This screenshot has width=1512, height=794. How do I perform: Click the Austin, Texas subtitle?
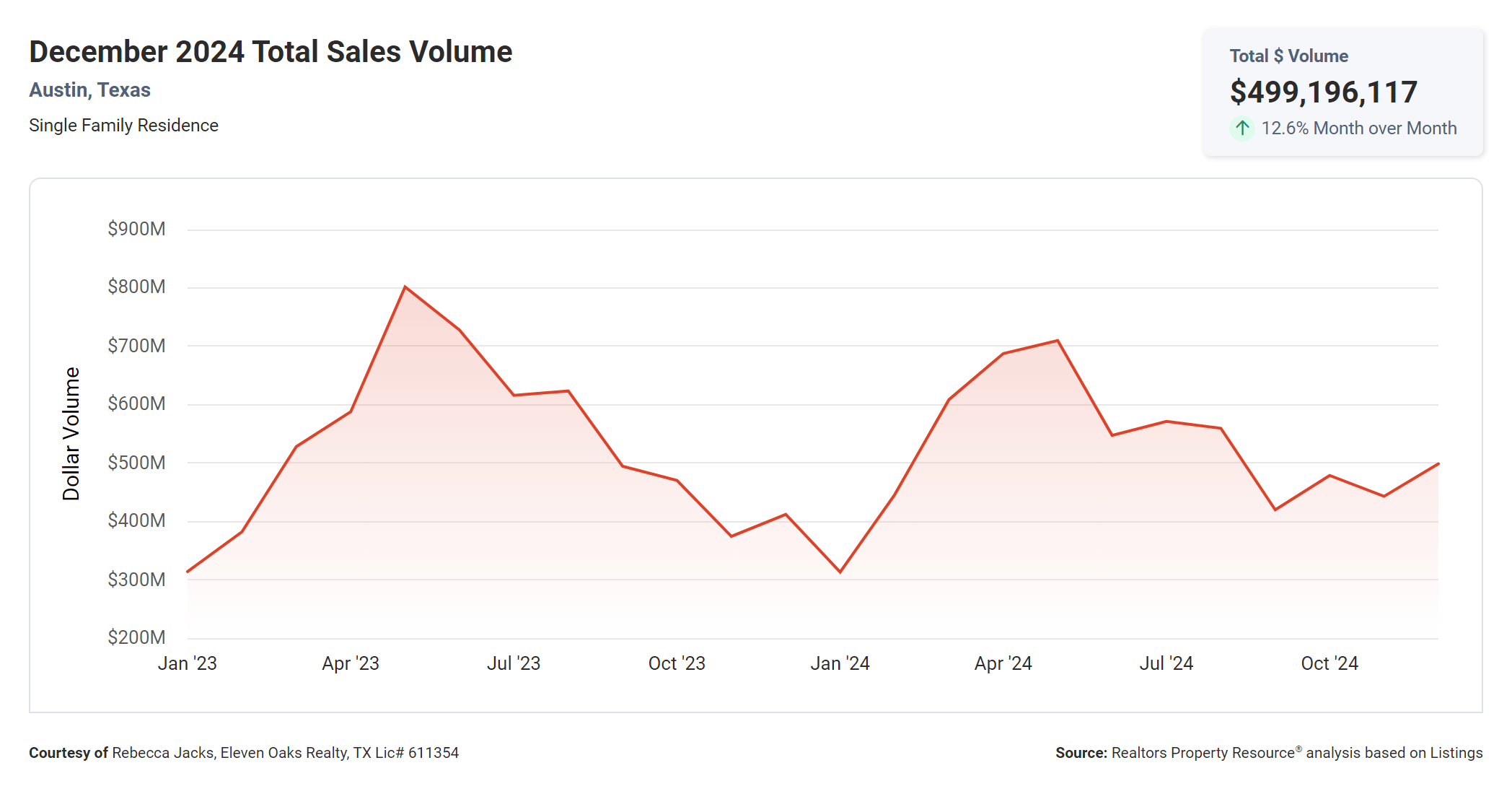(x=89, y=90)
